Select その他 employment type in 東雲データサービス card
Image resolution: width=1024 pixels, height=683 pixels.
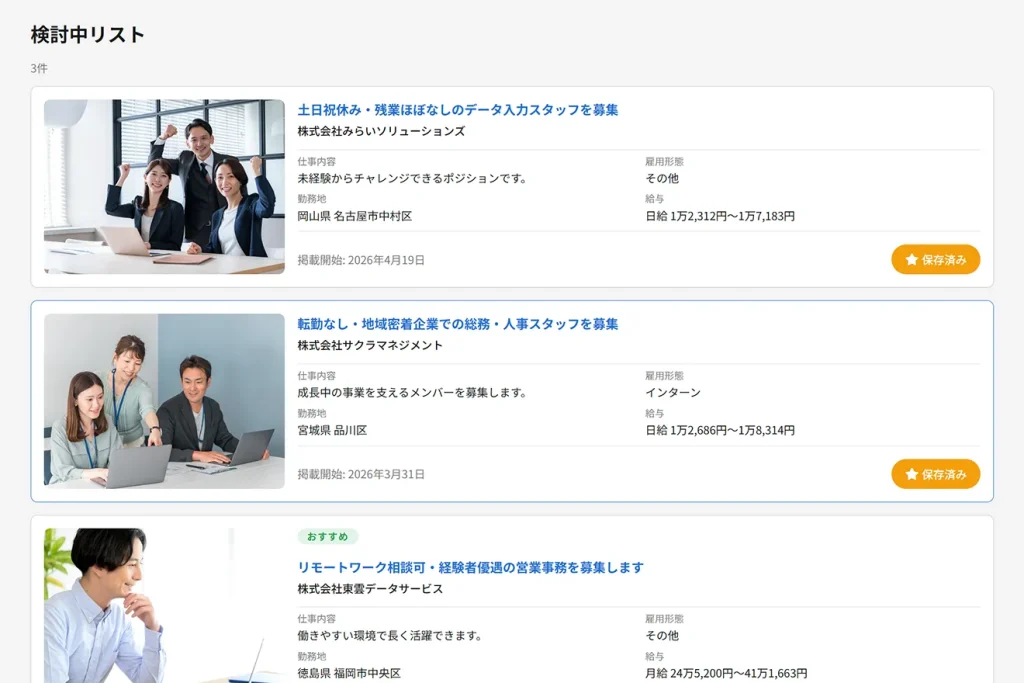(662, 635)
